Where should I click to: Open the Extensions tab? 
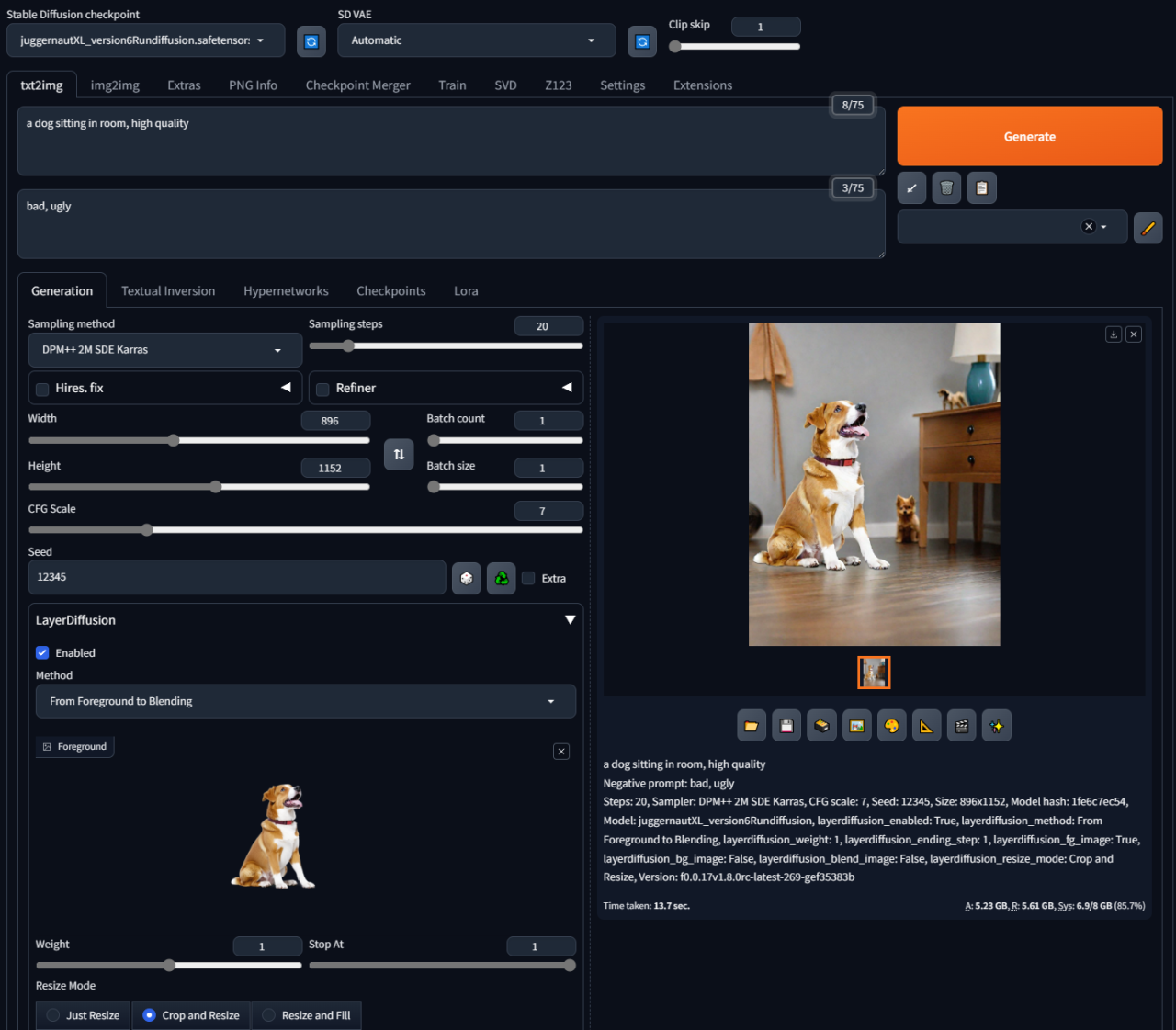coord(703,85)
